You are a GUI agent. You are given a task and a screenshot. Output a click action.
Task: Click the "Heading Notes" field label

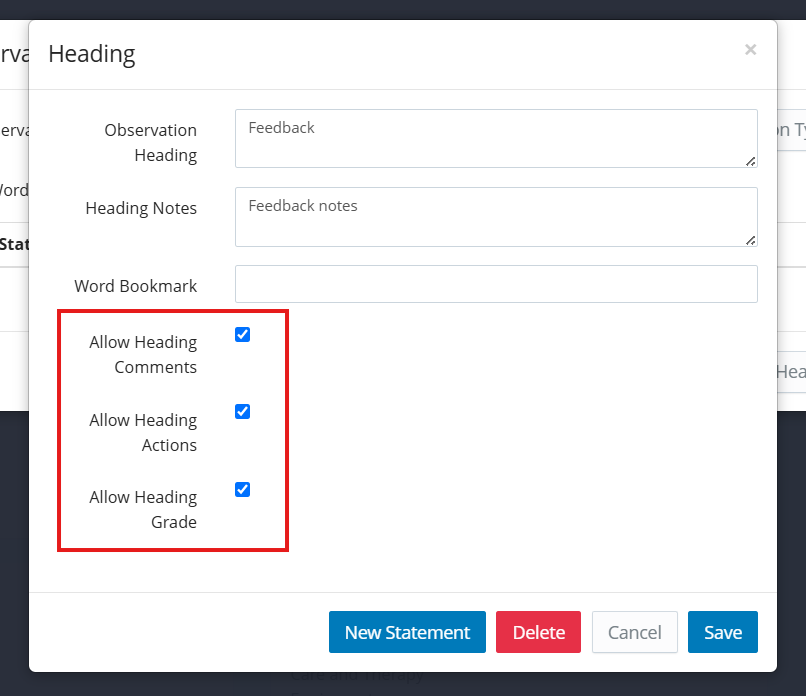pyautogui.click(x=141, y=208)
